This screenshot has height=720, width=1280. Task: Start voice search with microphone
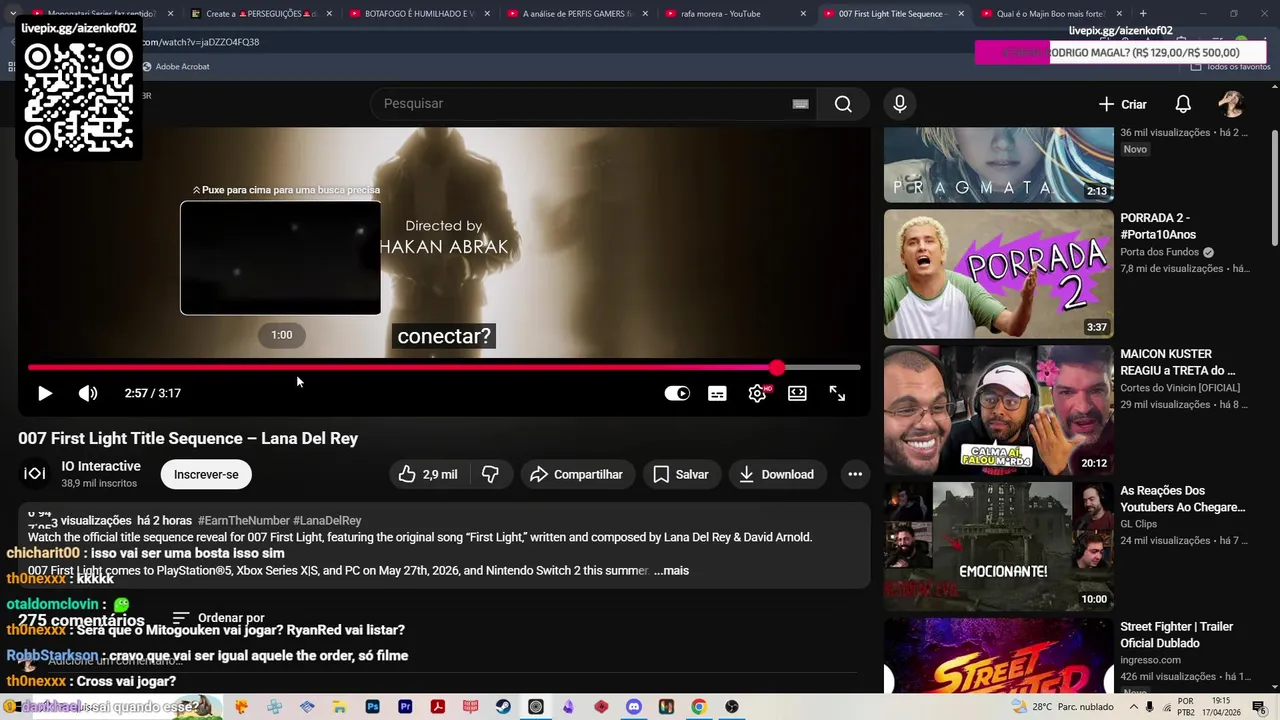coord(899,104)
